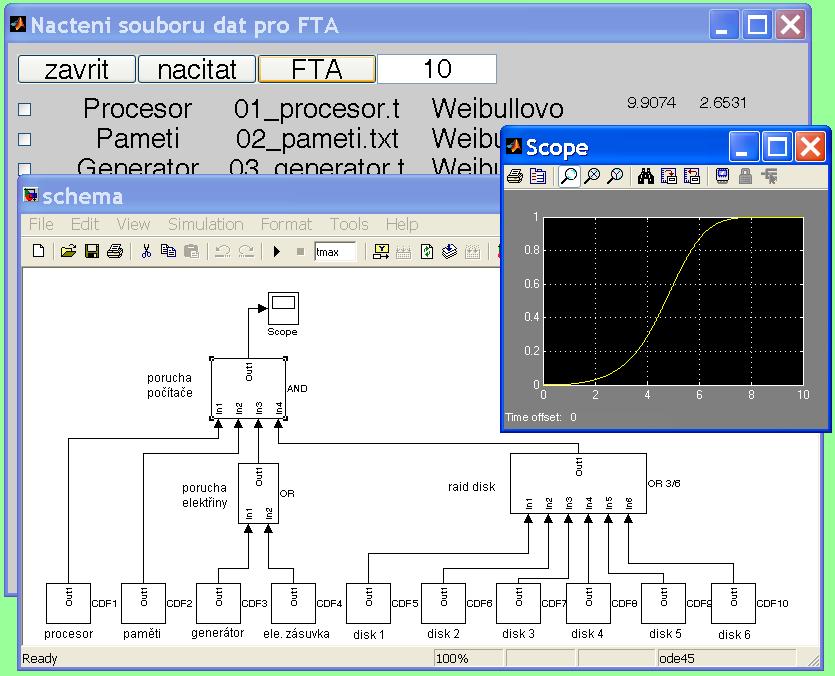Select the disk 6 CDF10 block
The width and height of the screenshot is (835, 676).
pos(733,604)
